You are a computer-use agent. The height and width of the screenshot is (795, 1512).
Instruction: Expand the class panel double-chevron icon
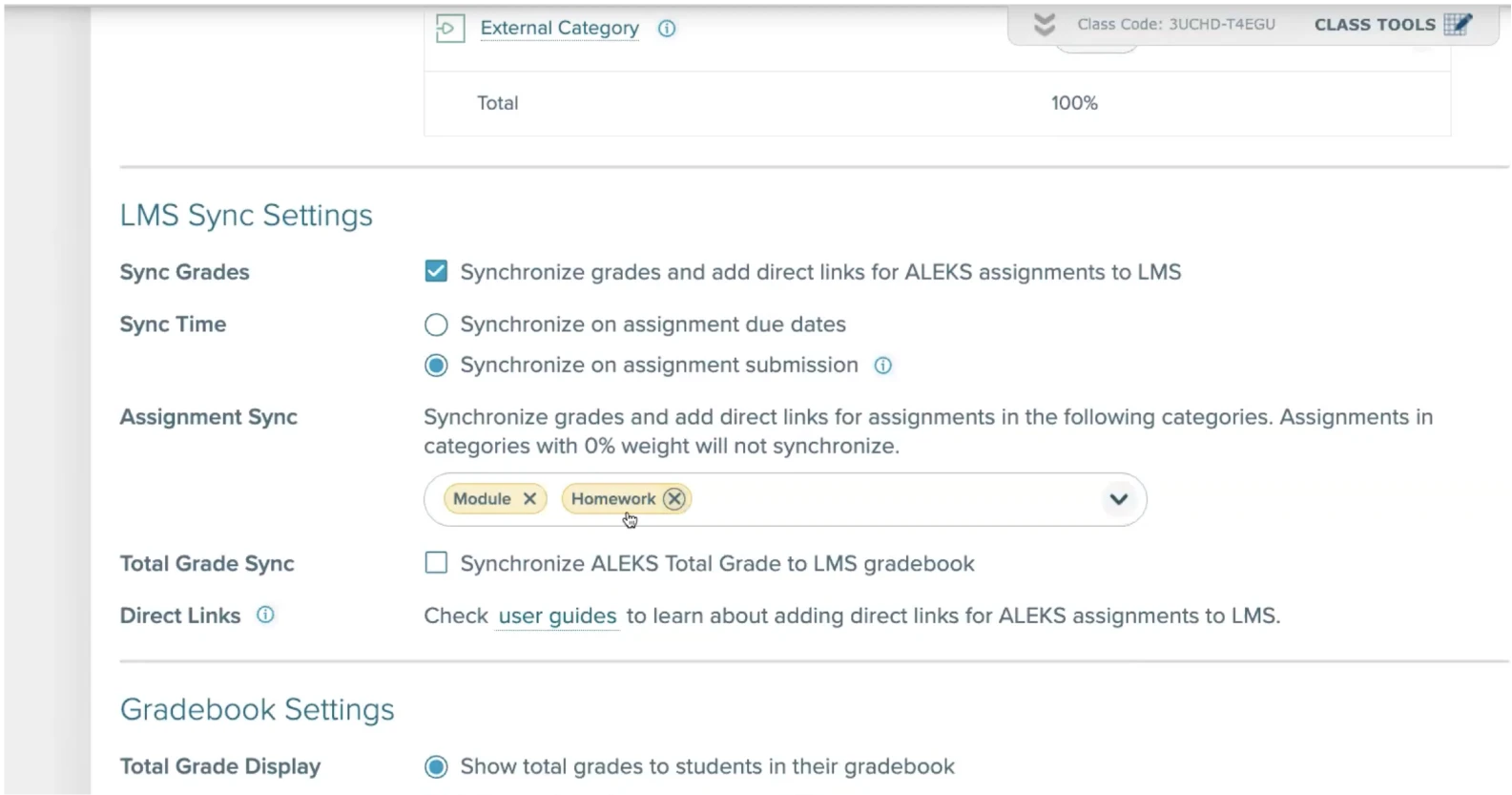click(x=1045, y=25)
